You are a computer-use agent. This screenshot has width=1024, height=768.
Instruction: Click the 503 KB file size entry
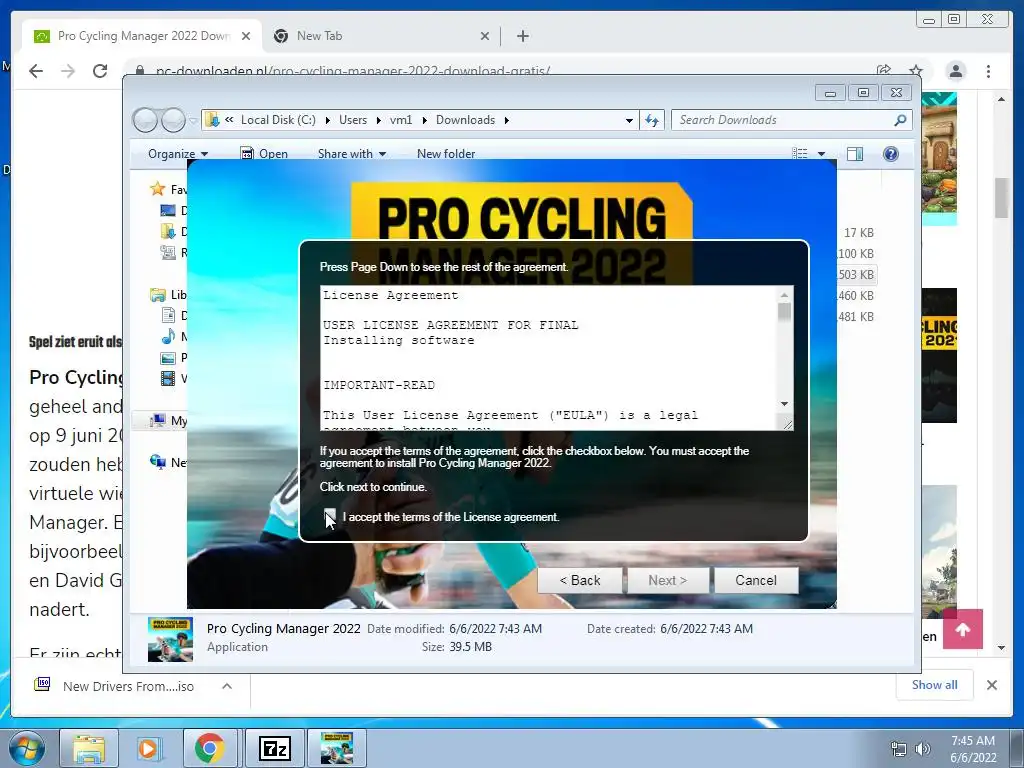tap(856, 274)
